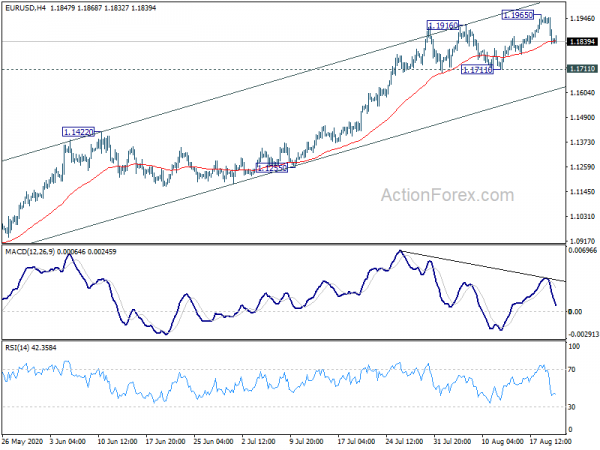The image size is (600, 450).
Task: Click the 1.11450 price axis value
Action: [582, 192]
